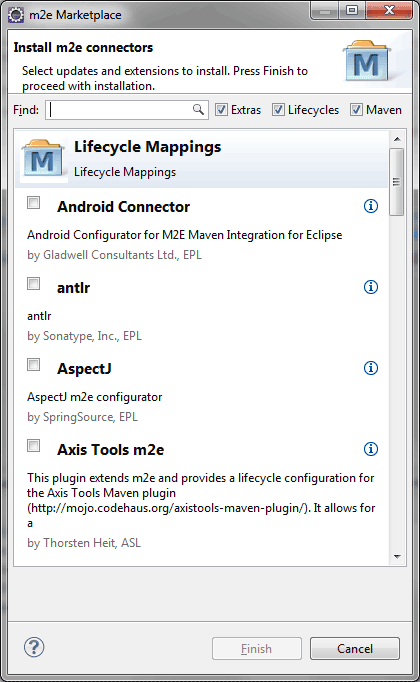Open info for antlr connector
The image size is (420, 682).
[x=370, y=287]
